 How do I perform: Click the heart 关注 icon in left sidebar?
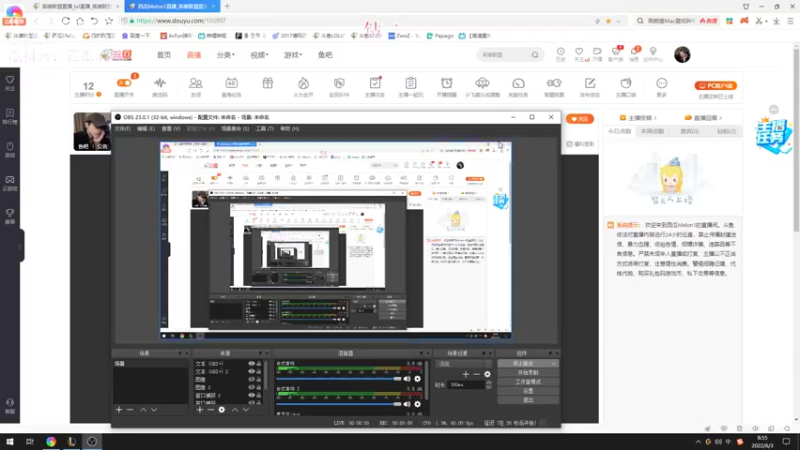[10, 80]
